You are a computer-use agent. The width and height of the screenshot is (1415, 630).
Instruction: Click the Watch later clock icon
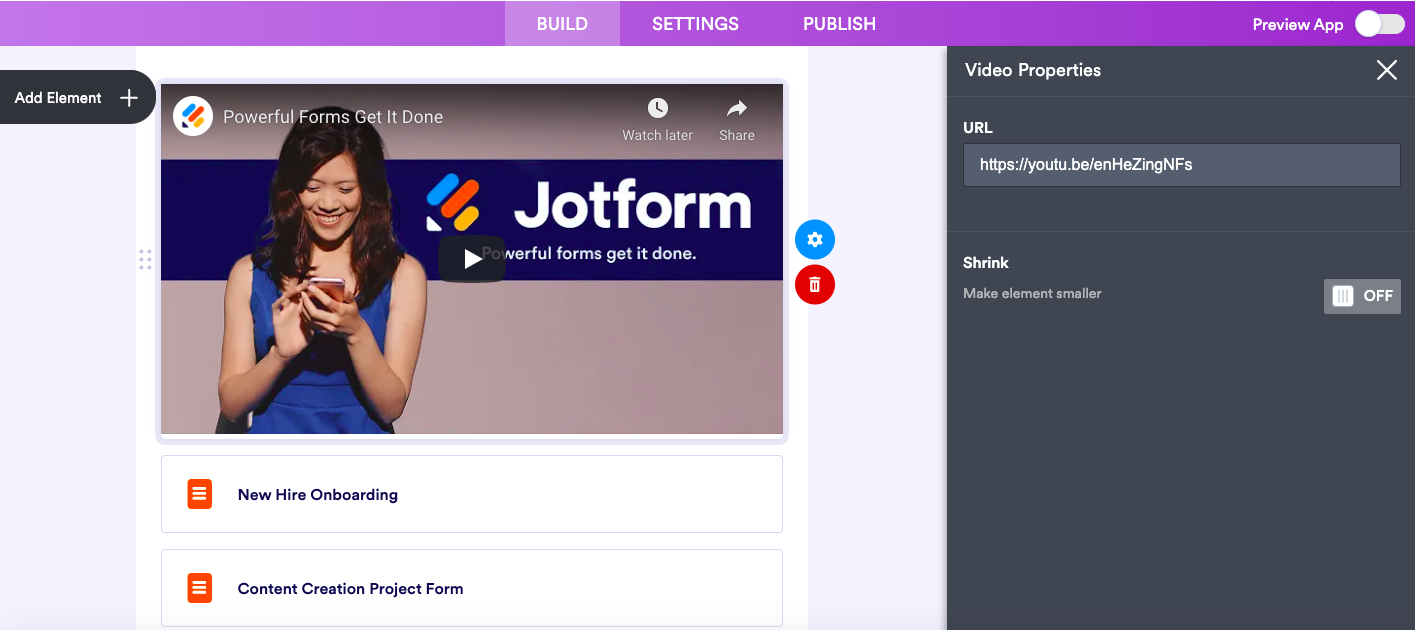(657, 108)
